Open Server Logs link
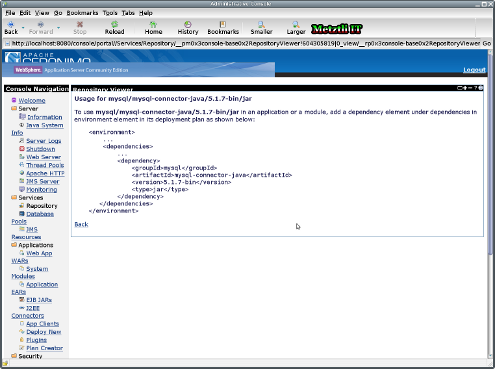 click(44, 141)
